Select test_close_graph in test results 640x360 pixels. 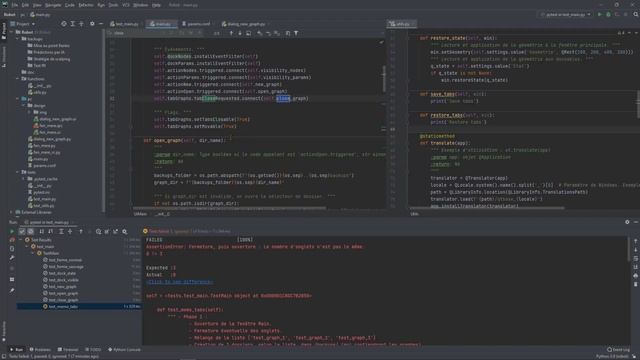click(63, 300)
